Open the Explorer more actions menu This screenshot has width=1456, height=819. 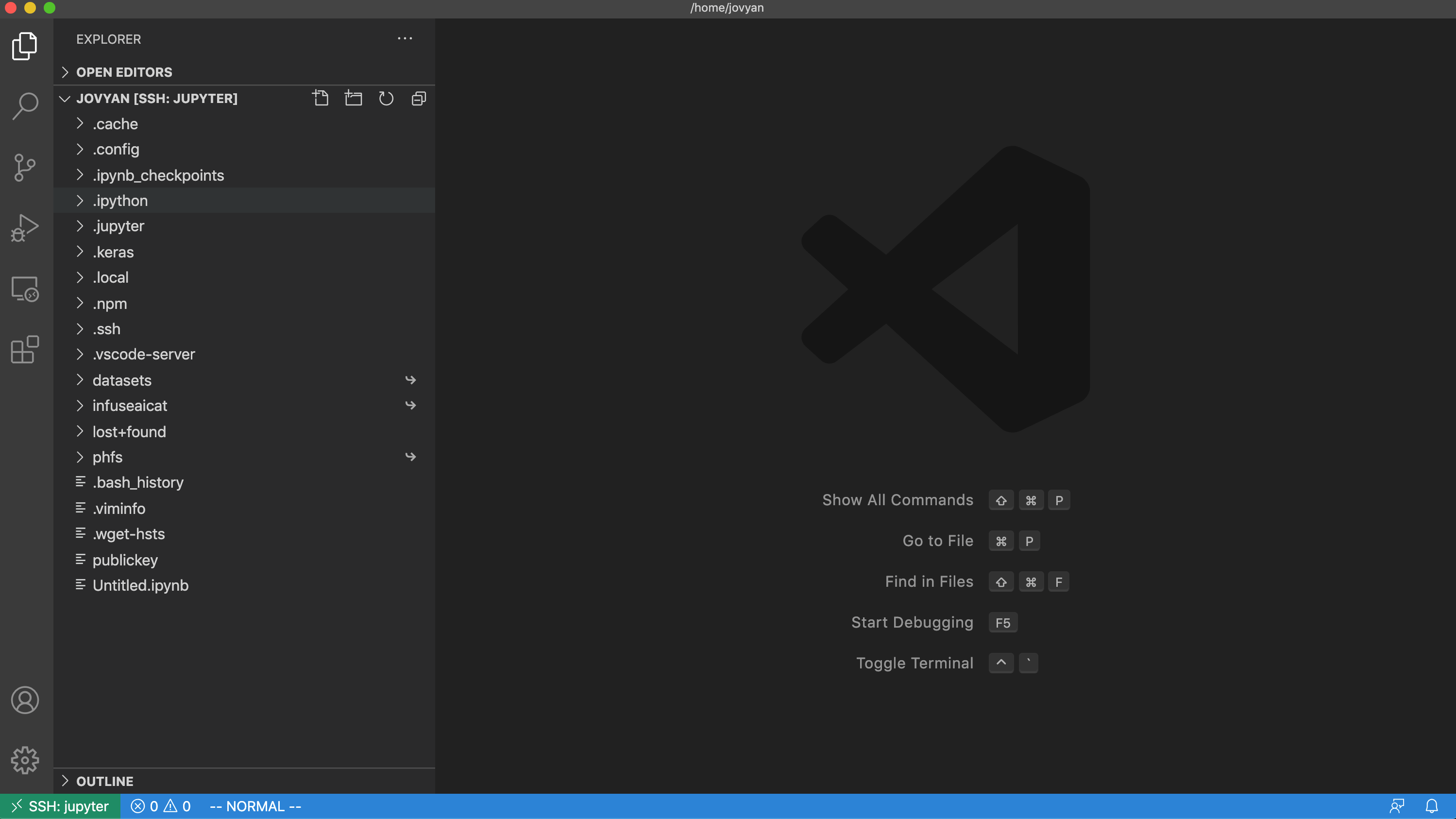point(405,38)
